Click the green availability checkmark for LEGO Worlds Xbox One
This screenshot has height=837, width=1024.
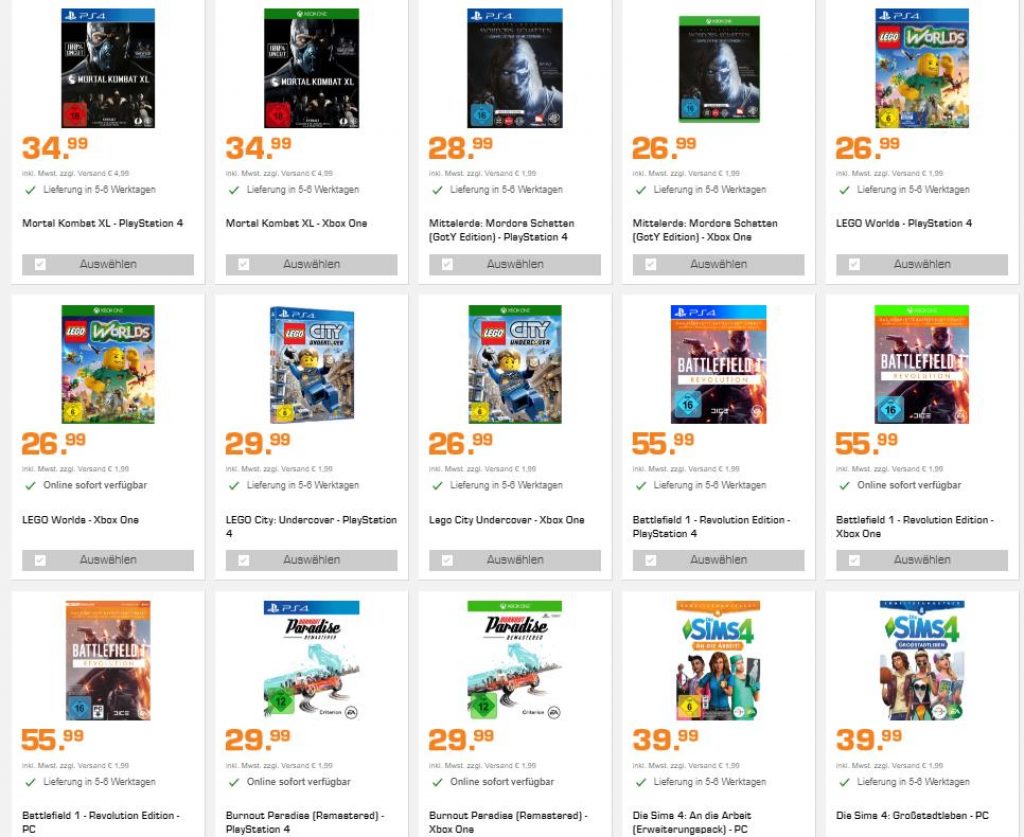[30, 486]
